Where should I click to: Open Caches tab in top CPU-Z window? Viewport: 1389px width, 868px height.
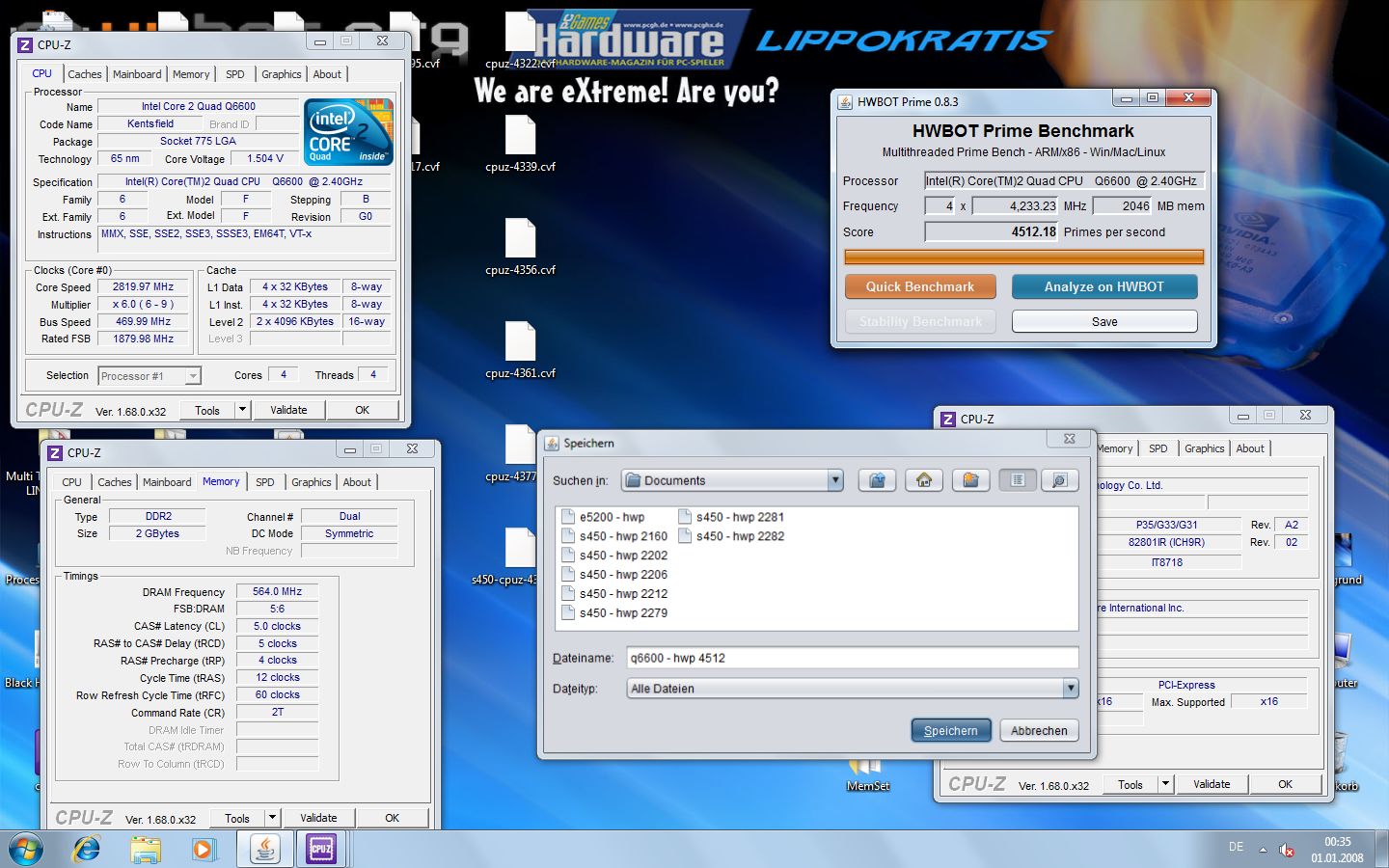coord(85,74)
